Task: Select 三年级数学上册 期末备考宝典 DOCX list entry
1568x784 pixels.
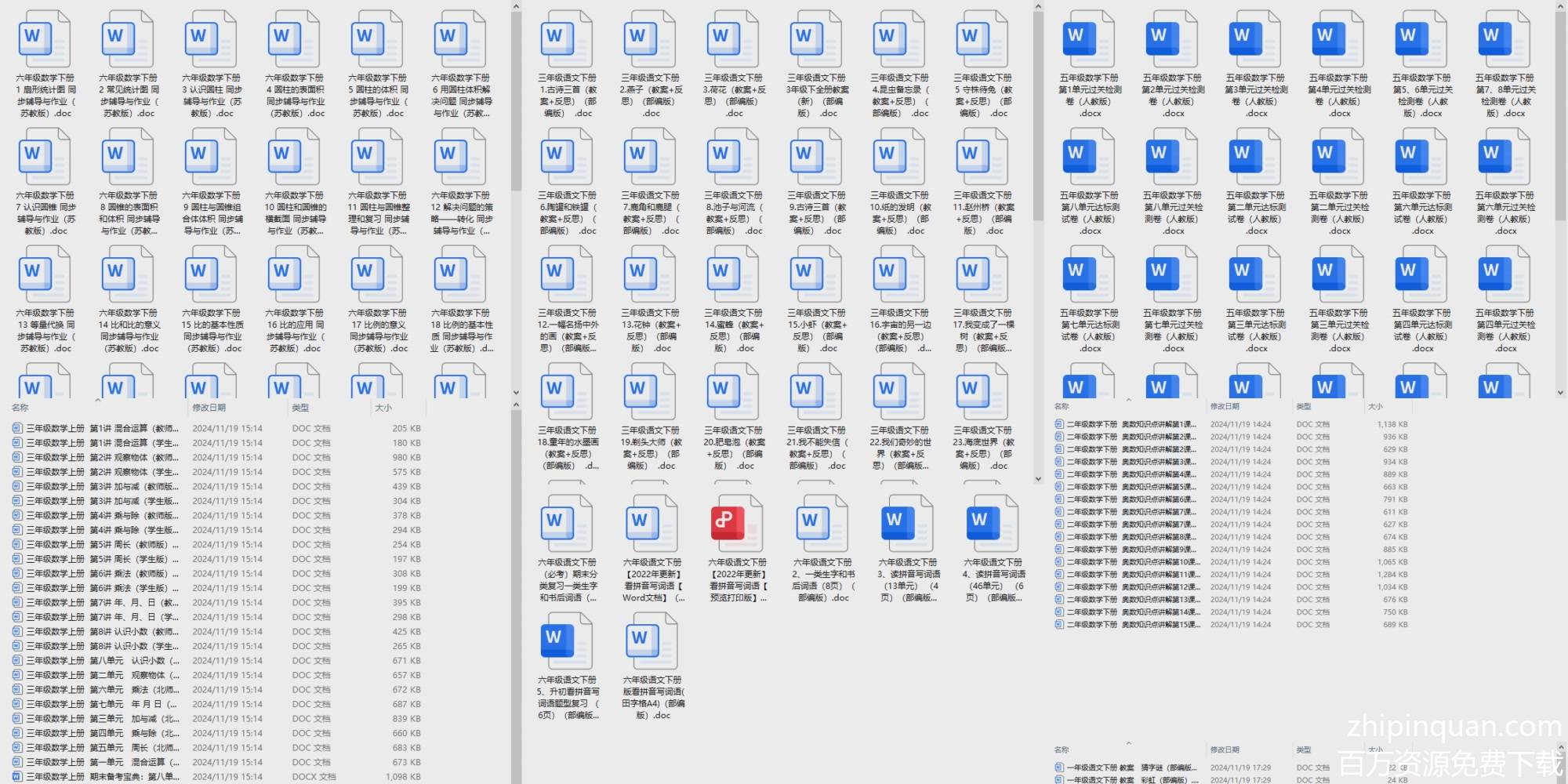Action: tap(102, 777)
